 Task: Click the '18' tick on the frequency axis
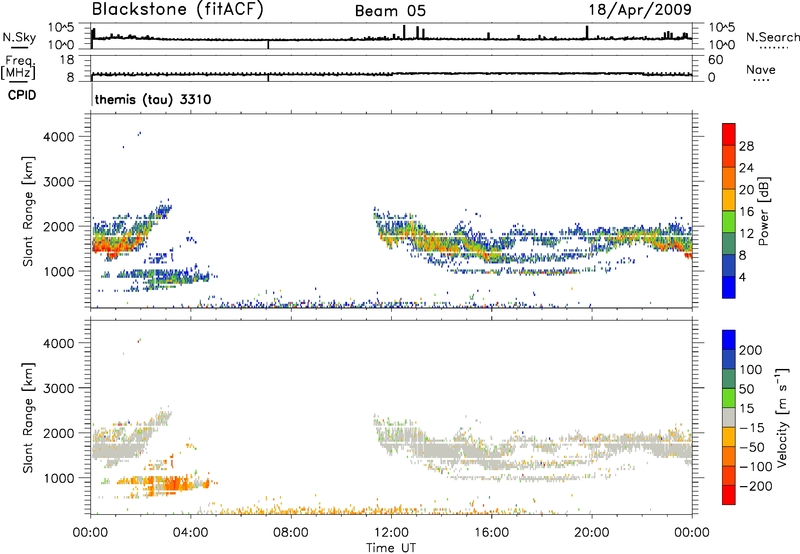[x=67, y=60]
